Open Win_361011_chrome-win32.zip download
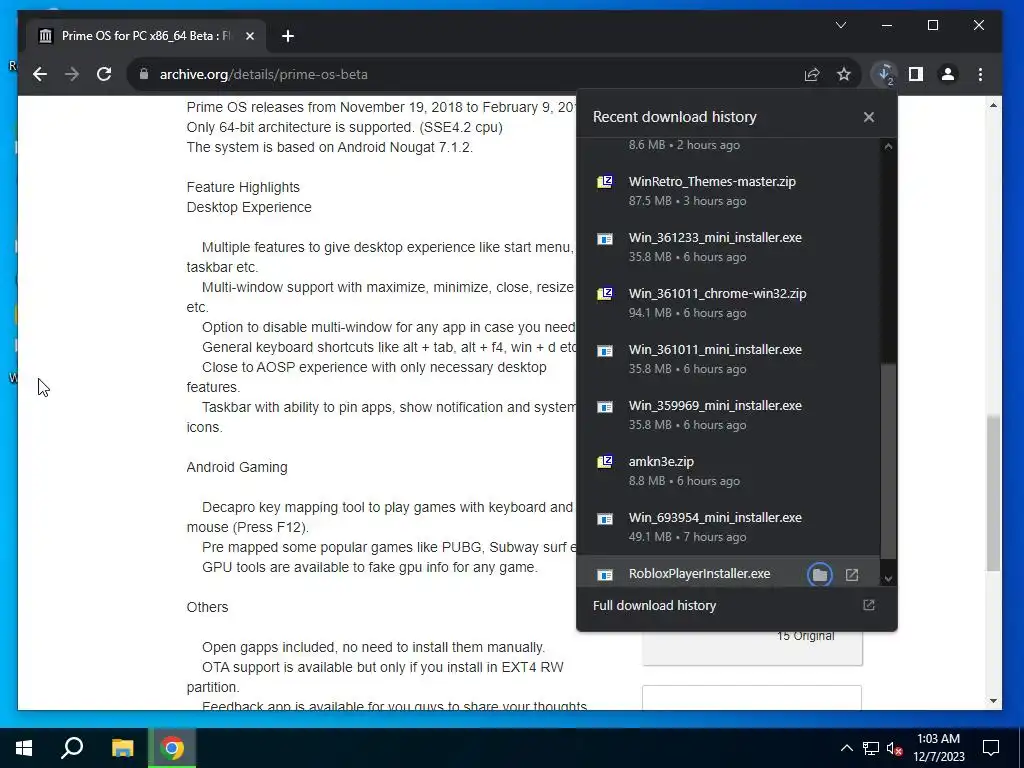Image resolution: width=1024 pixels, height=768 pixels. click(x=728, y=303)
